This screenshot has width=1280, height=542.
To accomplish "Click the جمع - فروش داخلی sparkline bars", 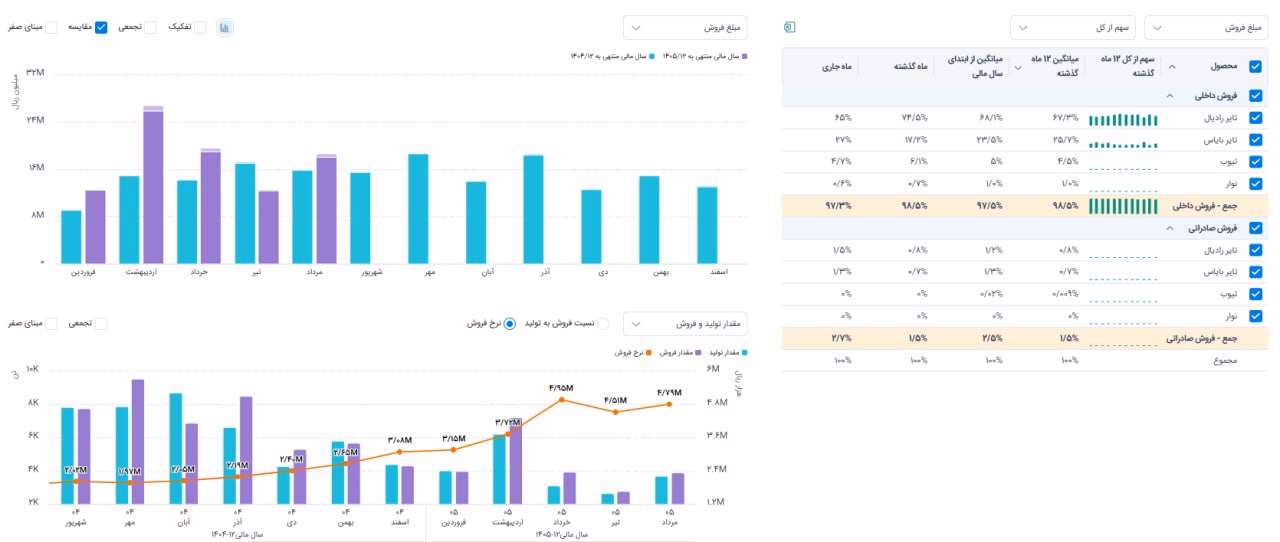I will click(1123, 206).
